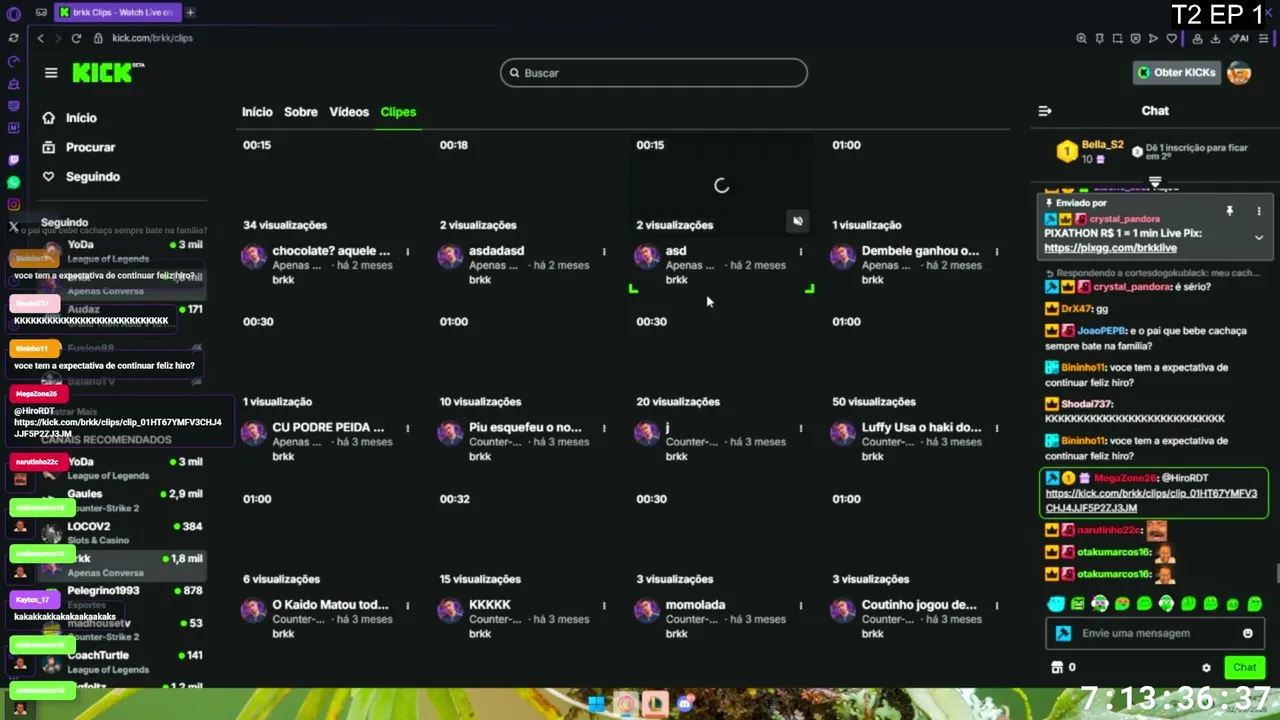Switch to the Vídeos tab

[349, 112]
